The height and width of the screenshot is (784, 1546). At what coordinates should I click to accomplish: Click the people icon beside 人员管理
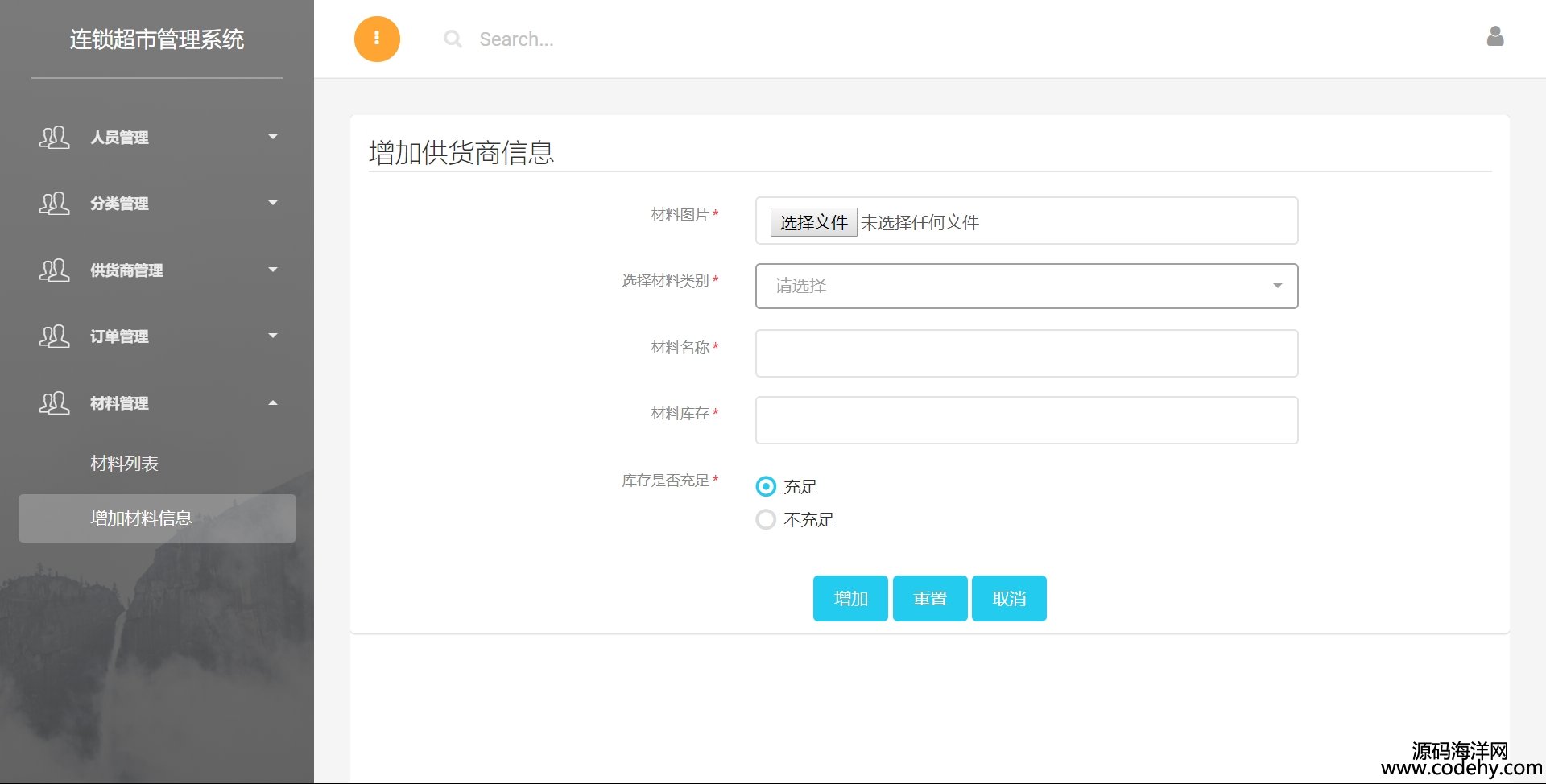(54, 138)
